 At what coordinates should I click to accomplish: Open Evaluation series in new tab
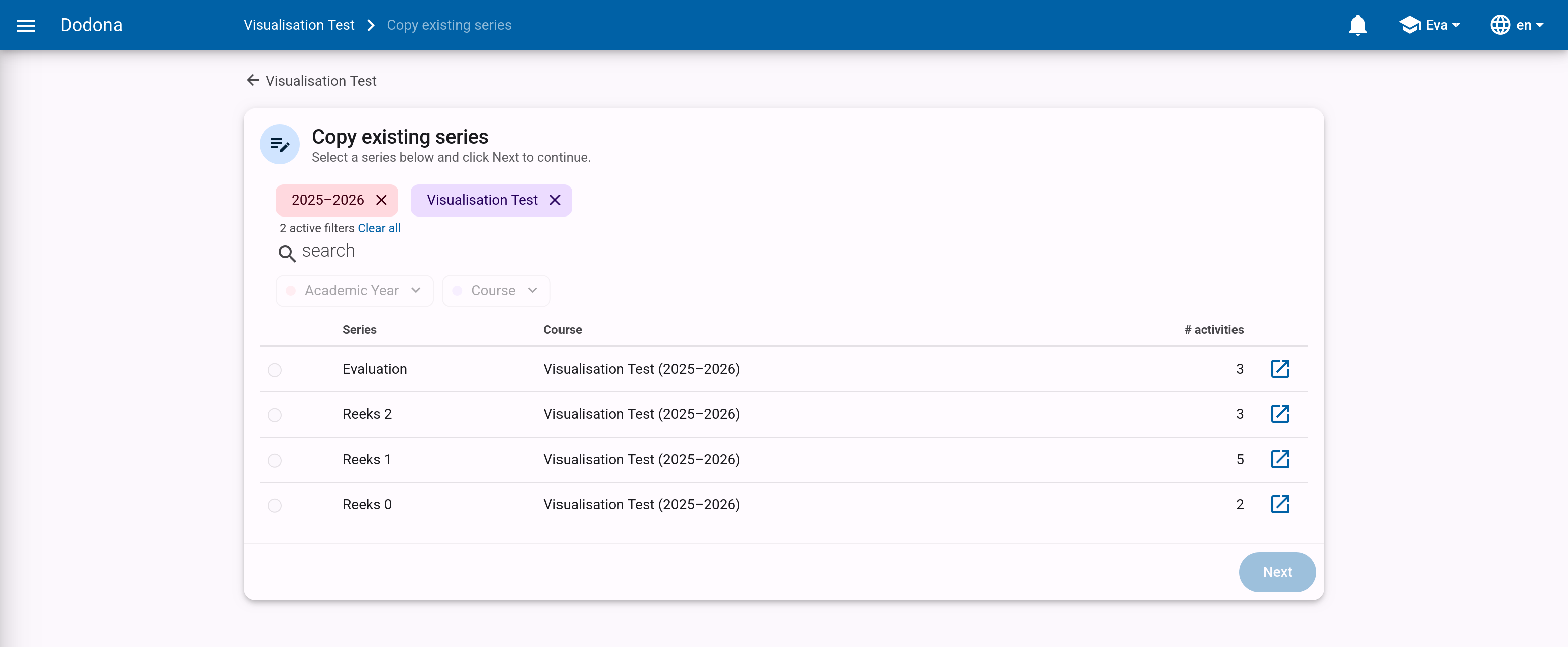coord(1280,369)
